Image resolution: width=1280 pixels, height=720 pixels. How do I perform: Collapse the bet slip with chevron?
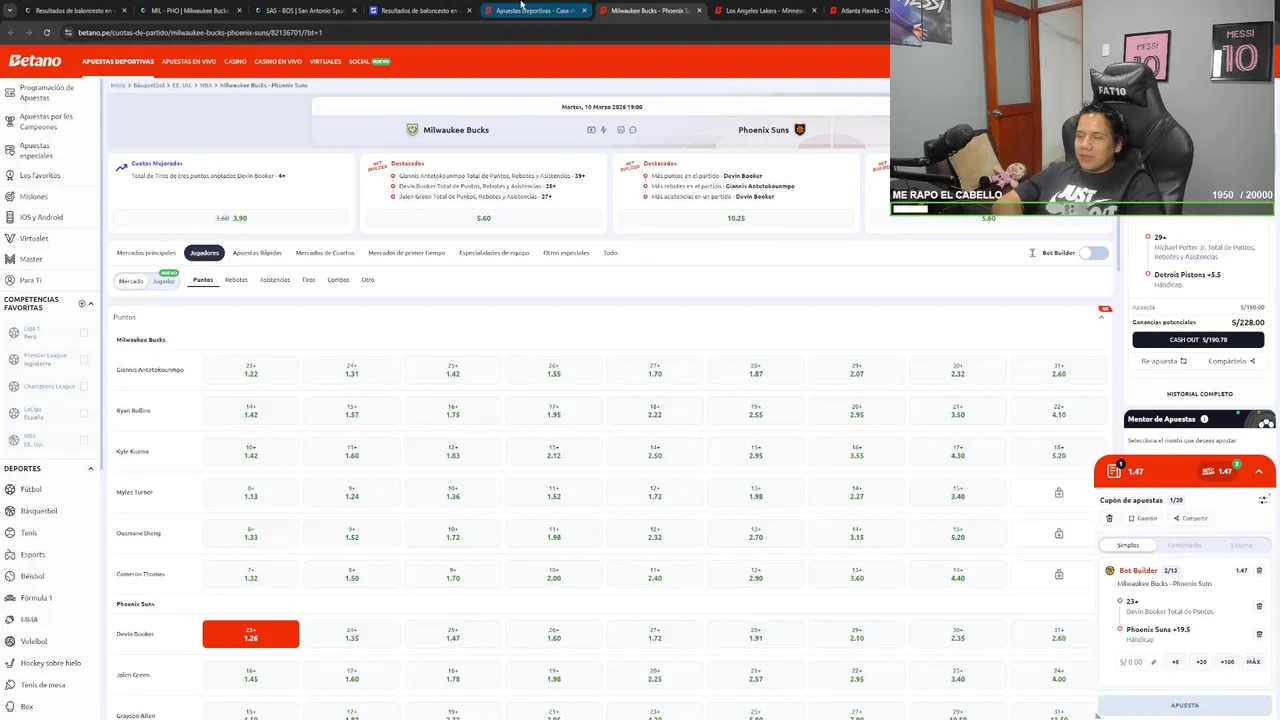[1259, 471]
